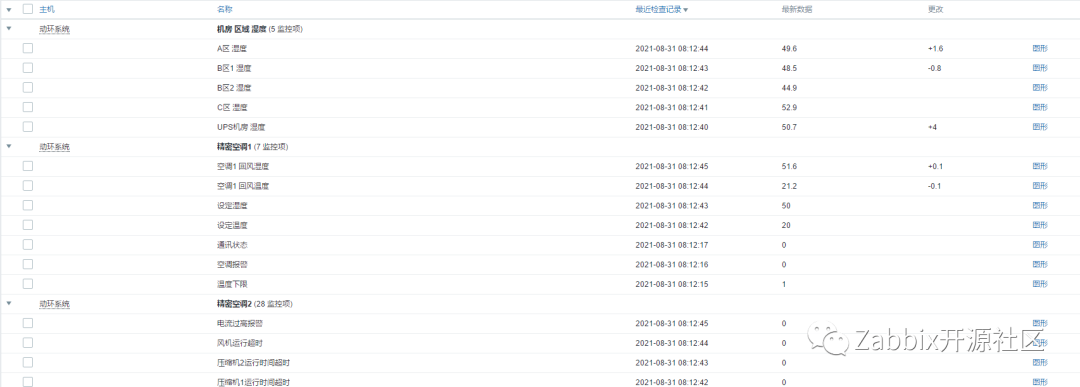Click the 机房 区域 湿度 group title
This screenshot has width=1080, height=387.
pos(241,30)
